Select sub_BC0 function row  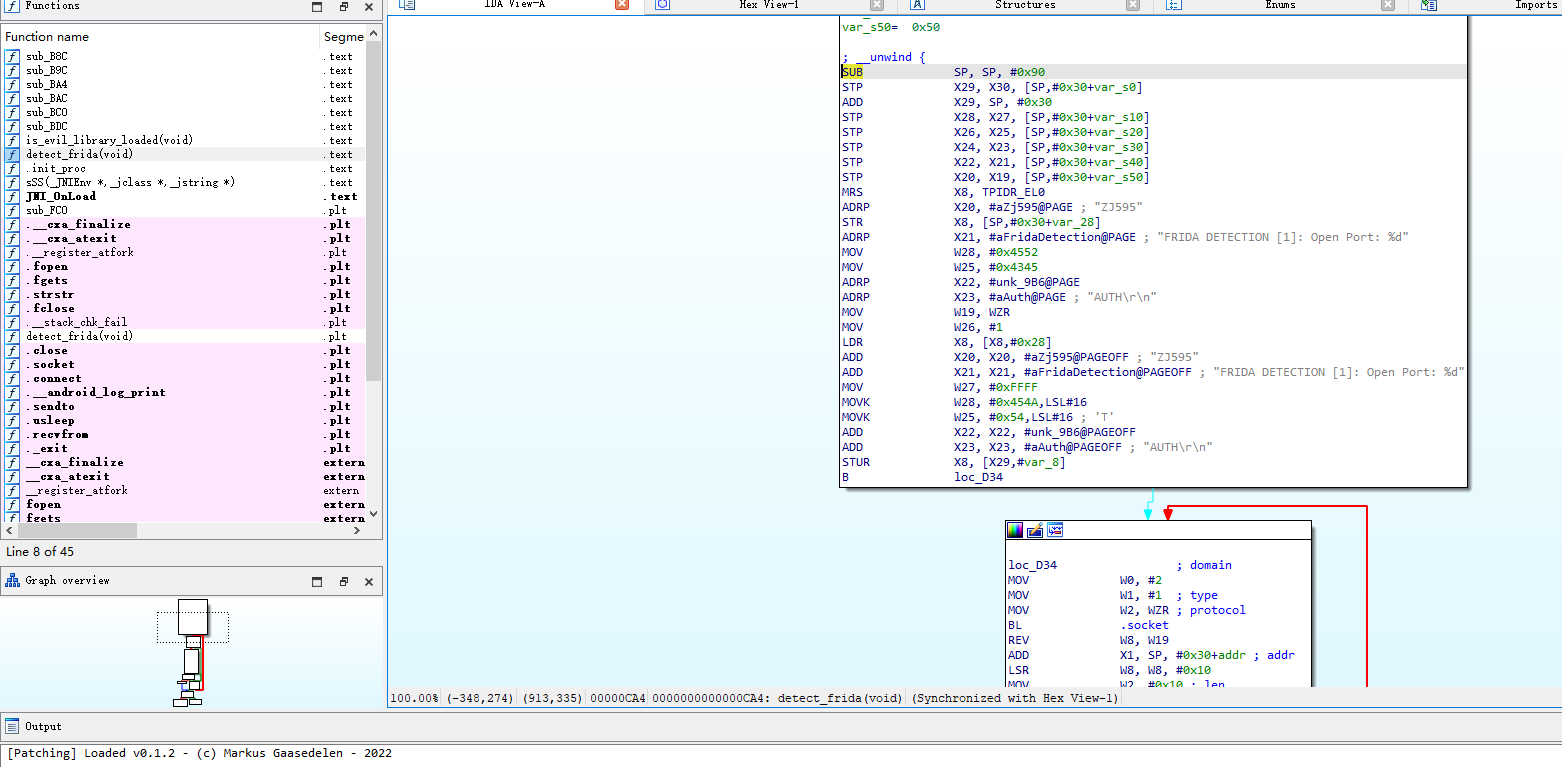click(184, 112)
